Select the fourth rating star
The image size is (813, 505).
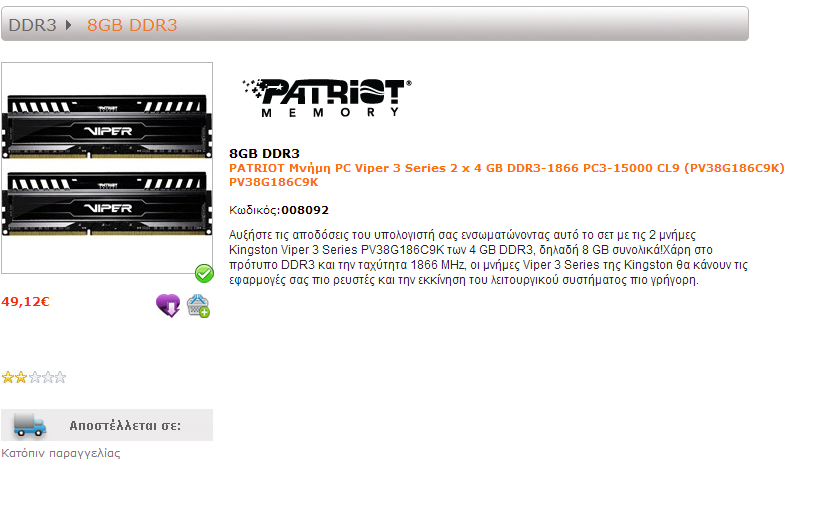pyautogui.click(x=48, y=377)
